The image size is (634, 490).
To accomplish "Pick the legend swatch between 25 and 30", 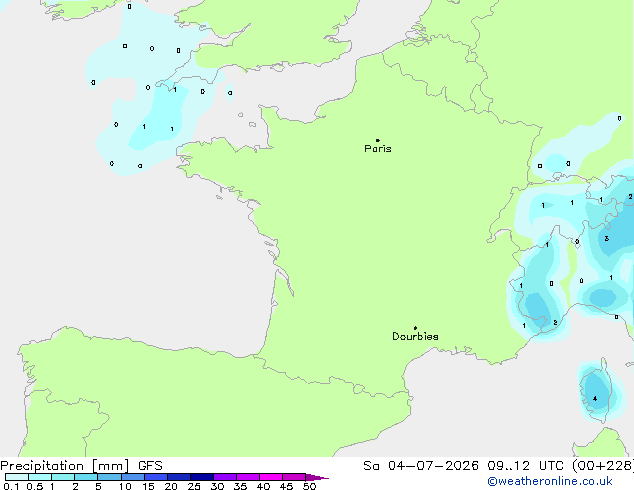I will [202, 477].
